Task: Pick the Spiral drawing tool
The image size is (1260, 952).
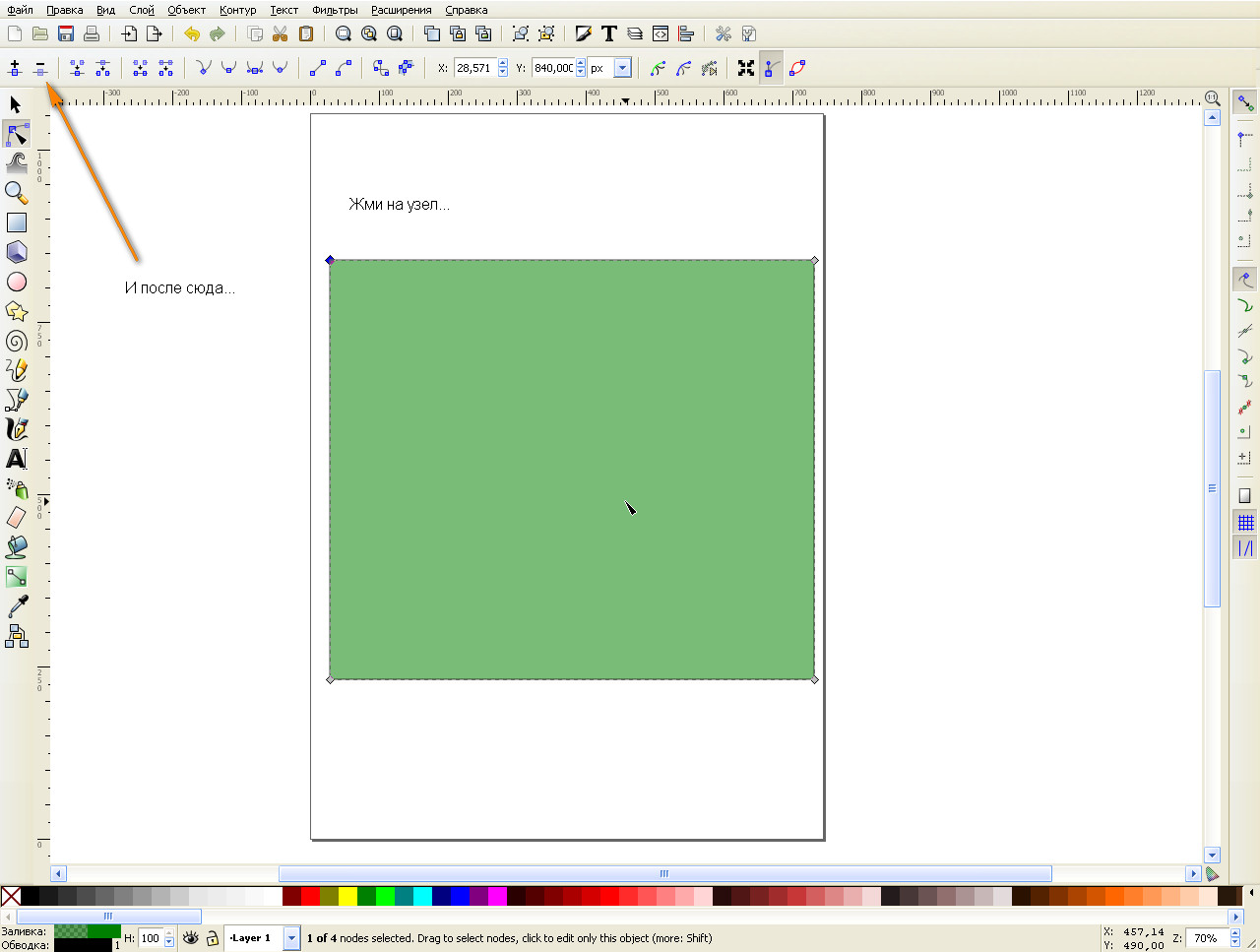Action: (x=17, y=341)
